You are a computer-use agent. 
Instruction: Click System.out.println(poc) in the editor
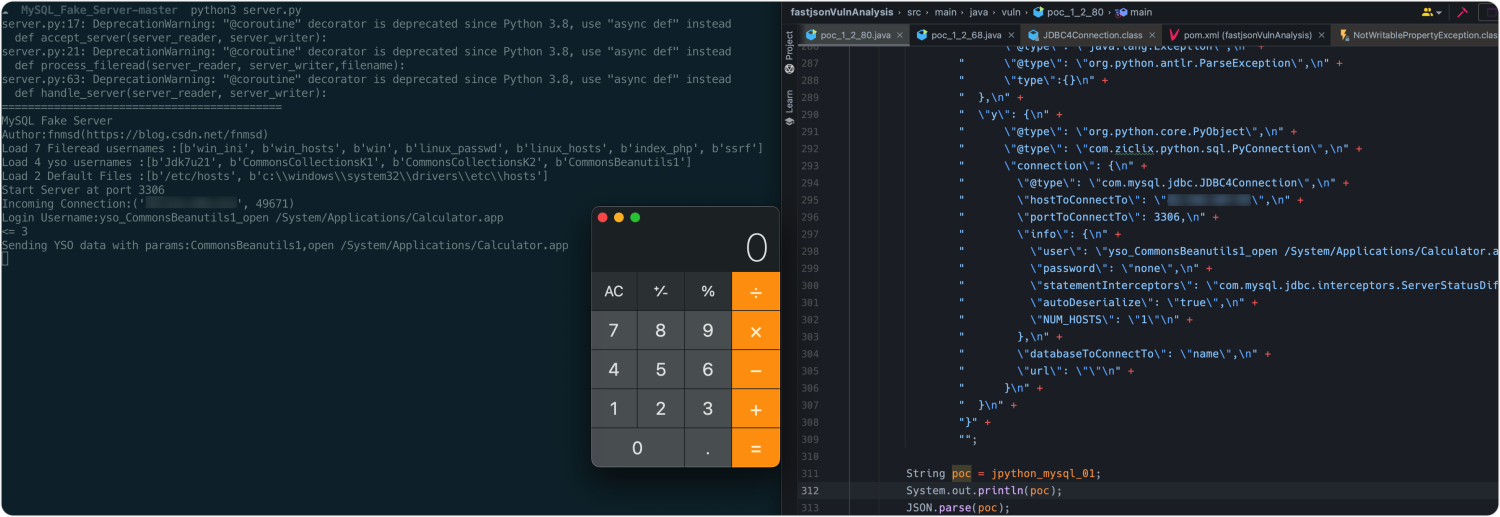coord(984,490)
